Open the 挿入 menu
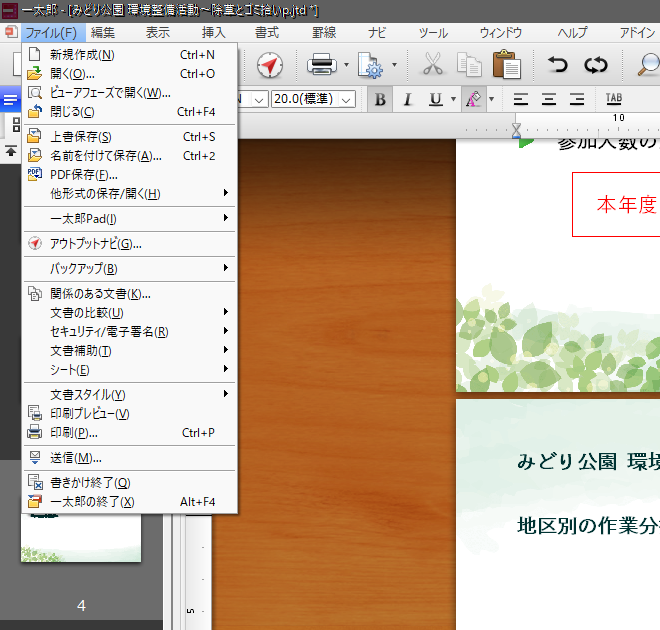This screenshot has height=630, width=660. pyautogui.click(x=213, y=32)
